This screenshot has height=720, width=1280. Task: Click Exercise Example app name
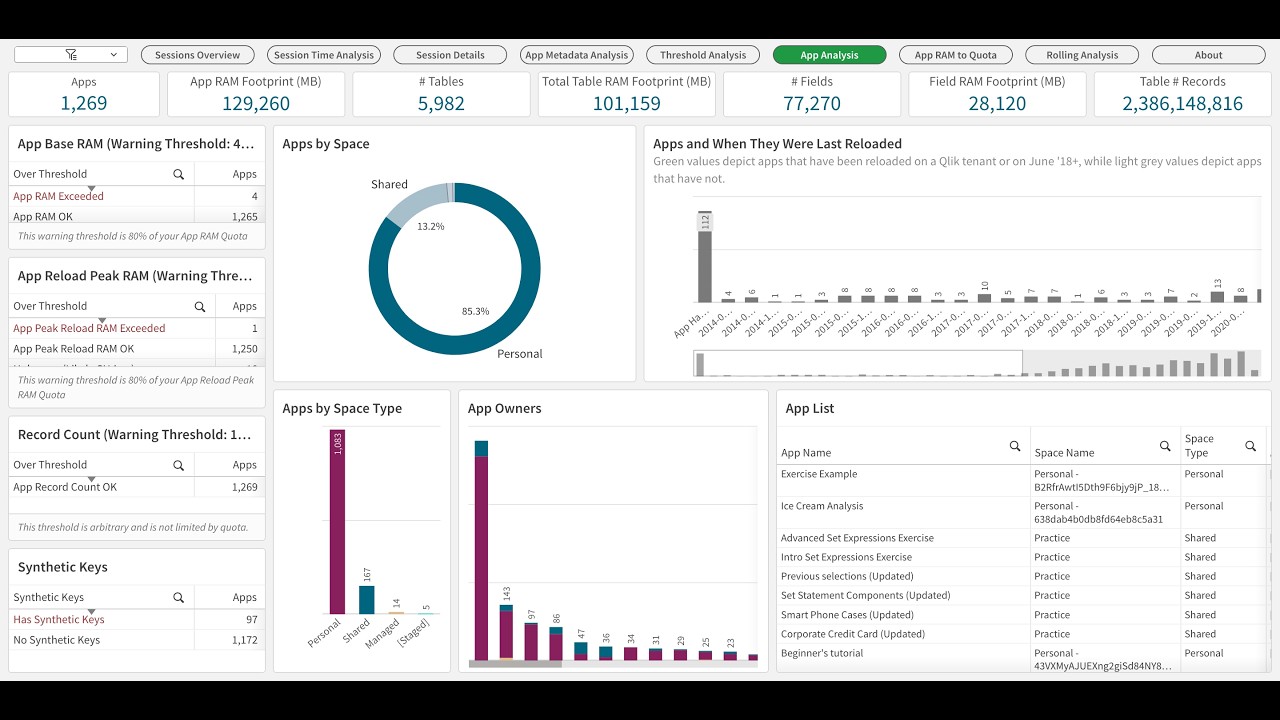(x=819, y=474)
